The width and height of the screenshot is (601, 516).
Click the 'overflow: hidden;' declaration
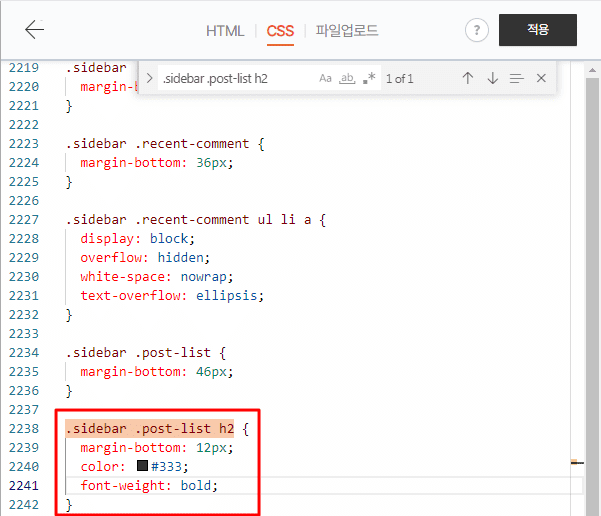point(145,257)
